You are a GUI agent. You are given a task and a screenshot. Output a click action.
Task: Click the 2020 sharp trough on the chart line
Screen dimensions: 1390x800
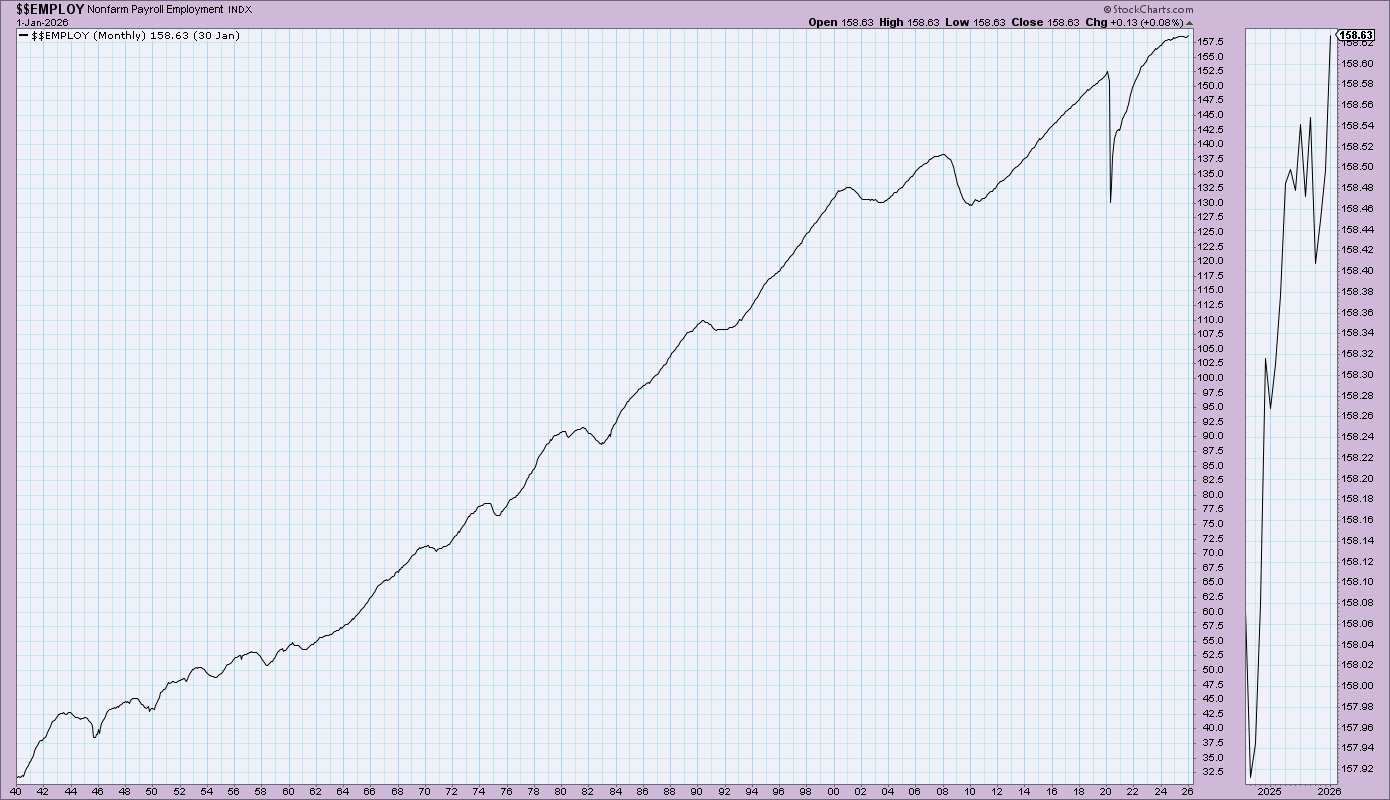pyautogui.click(x=1110, y=202)
